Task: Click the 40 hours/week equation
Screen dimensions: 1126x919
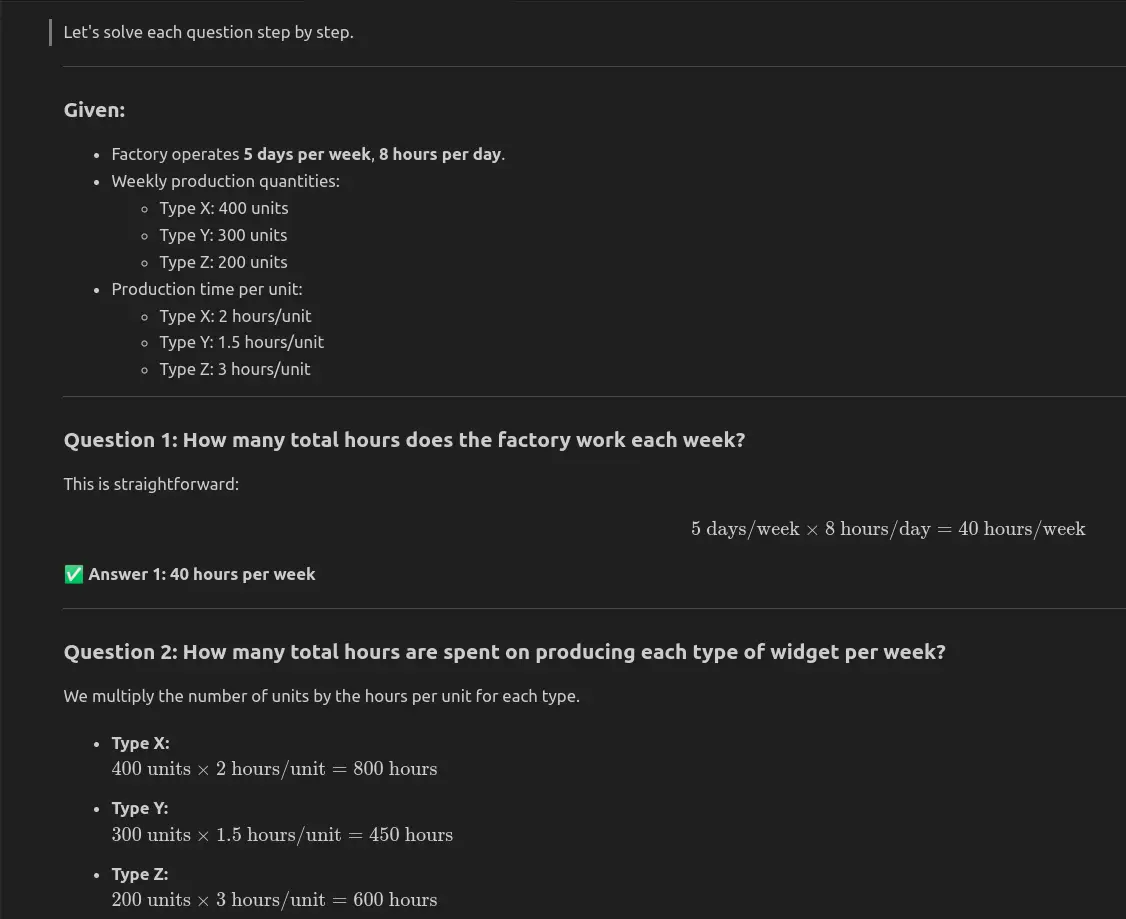Action: pyautogui.click(x=888, y=529)
